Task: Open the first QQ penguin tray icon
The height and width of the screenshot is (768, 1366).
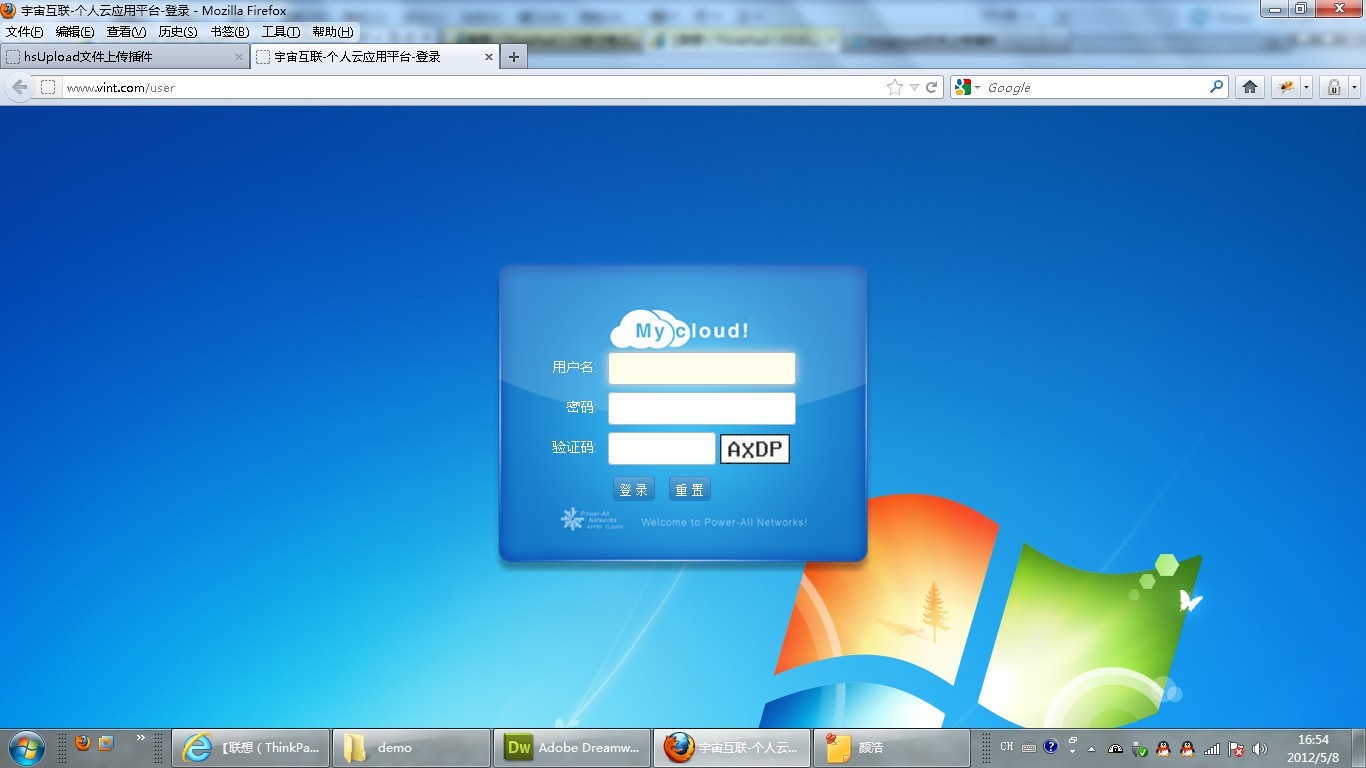Action: [1163, 748]
